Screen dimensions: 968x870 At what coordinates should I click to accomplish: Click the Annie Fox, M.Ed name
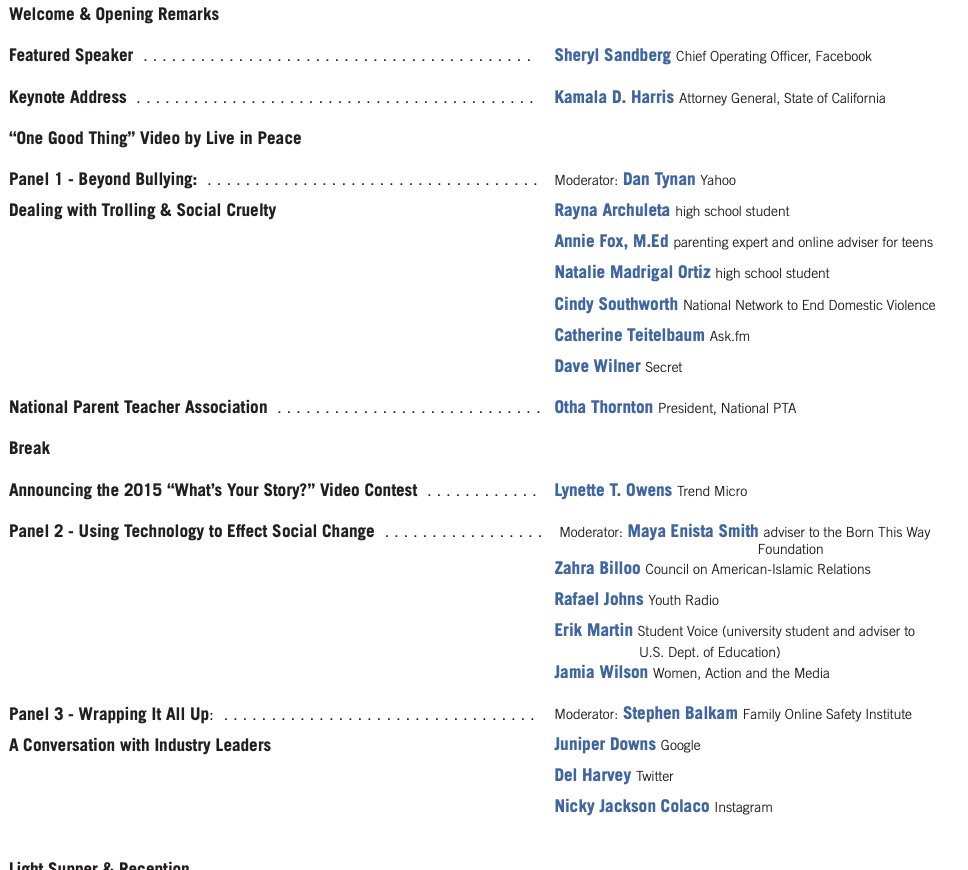click(611, 242)
